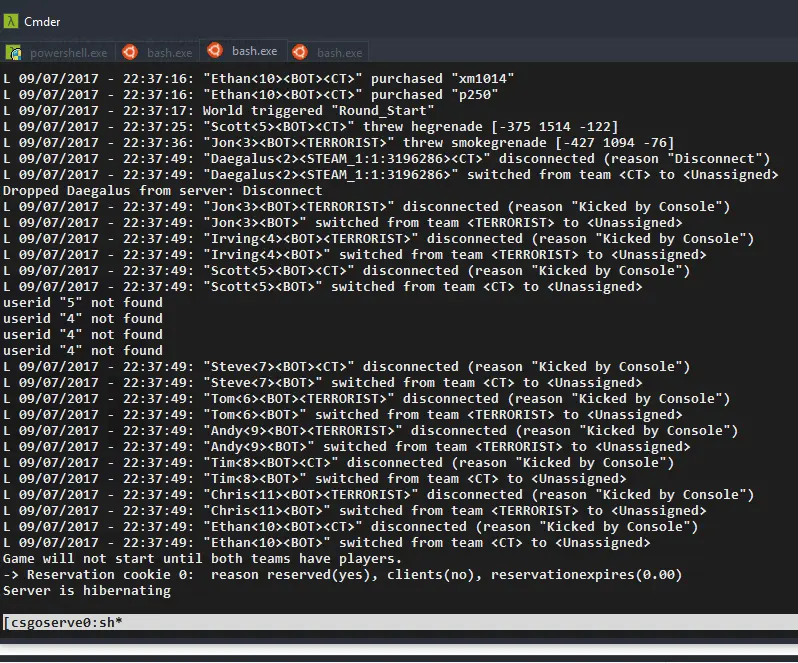This screenshot has height=663, width=798.
Task: Click Tim<8><BOT> switched to Unassigned line
Action: pyautogui.click(x=315, y=479)
